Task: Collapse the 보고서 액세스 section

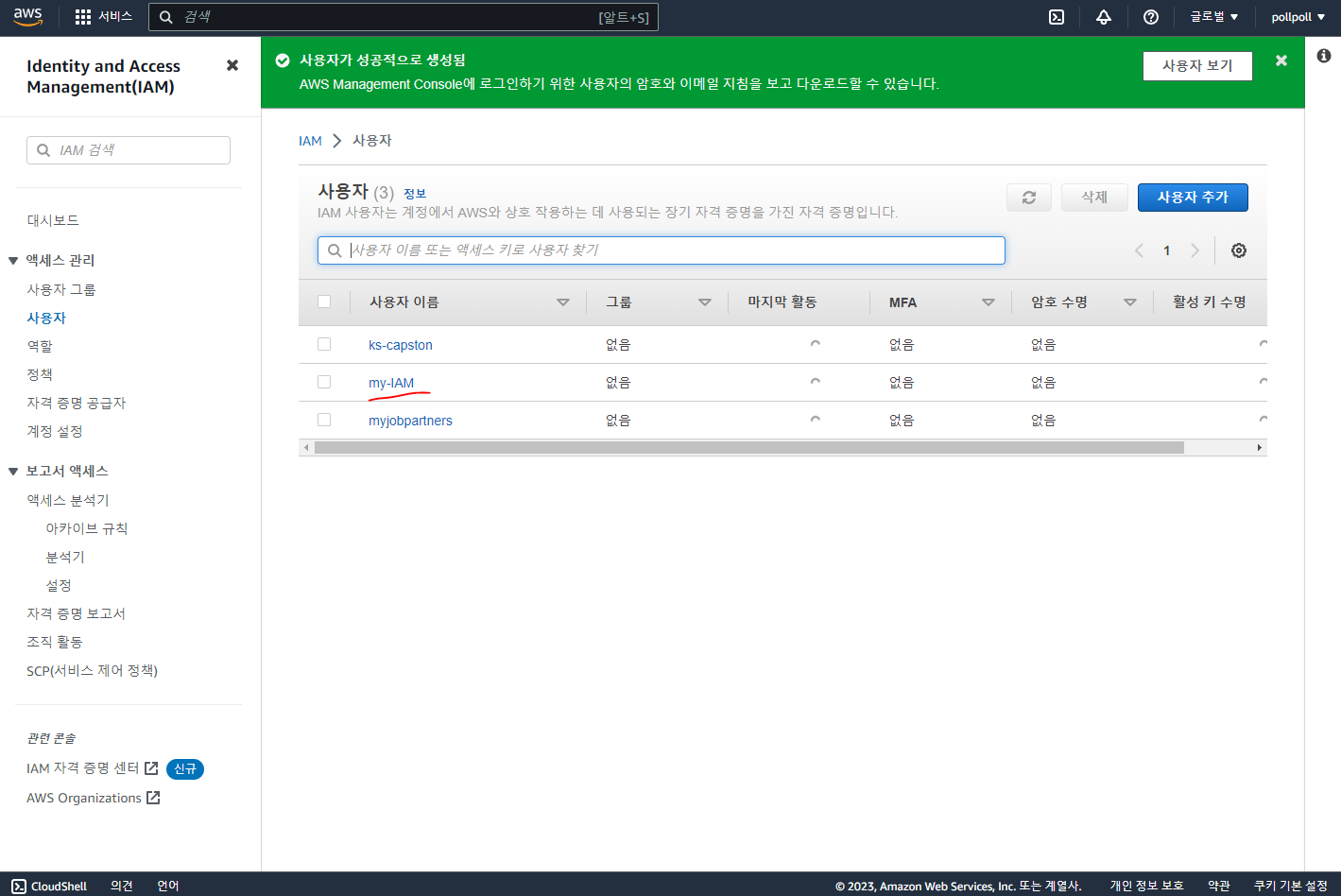Action: pyautogui.click(x=13, y=472)
